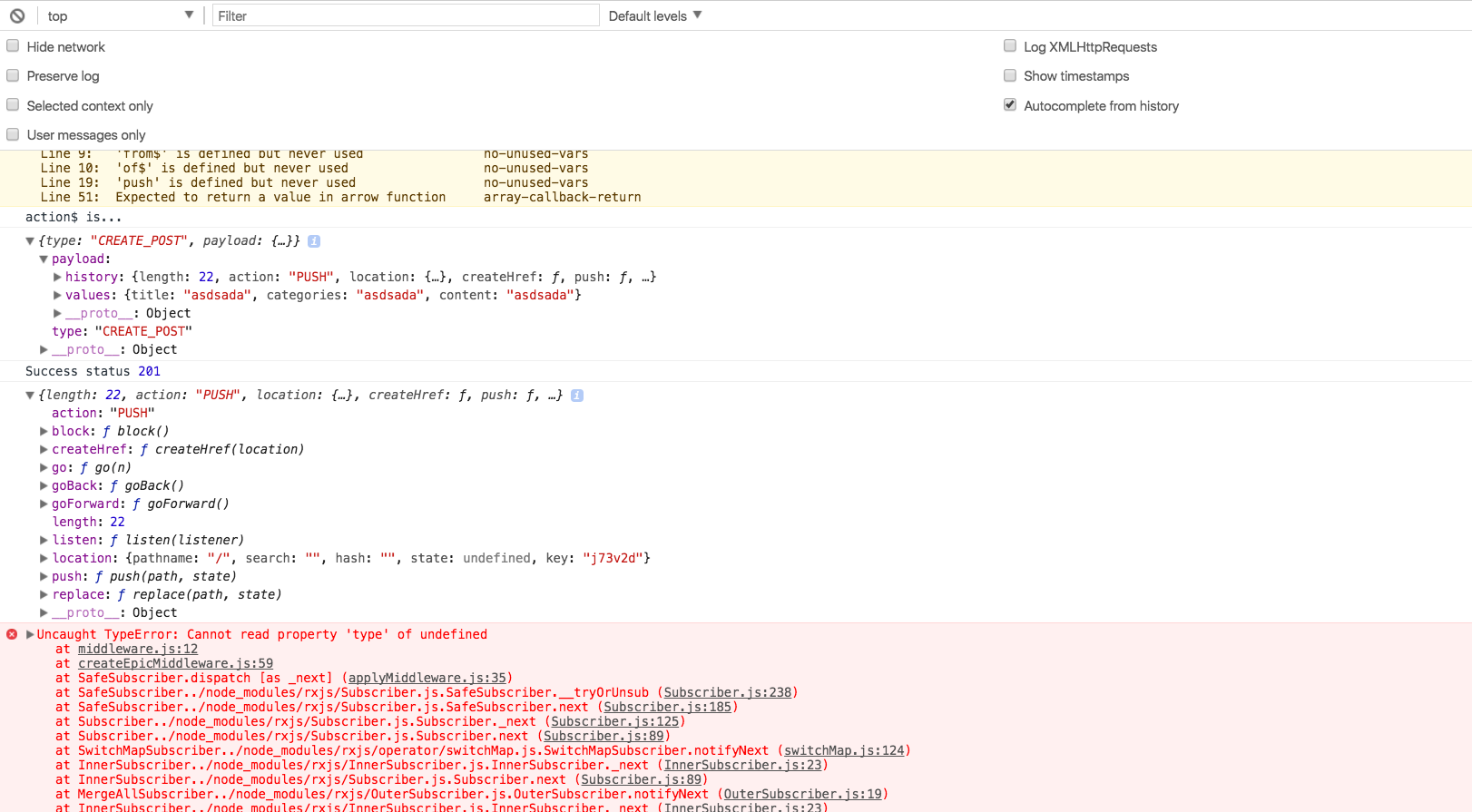The height and width of the screenshot is (812, 1472).
Task: Uncheck Autocomplete from history
Action: (1010, 105)
